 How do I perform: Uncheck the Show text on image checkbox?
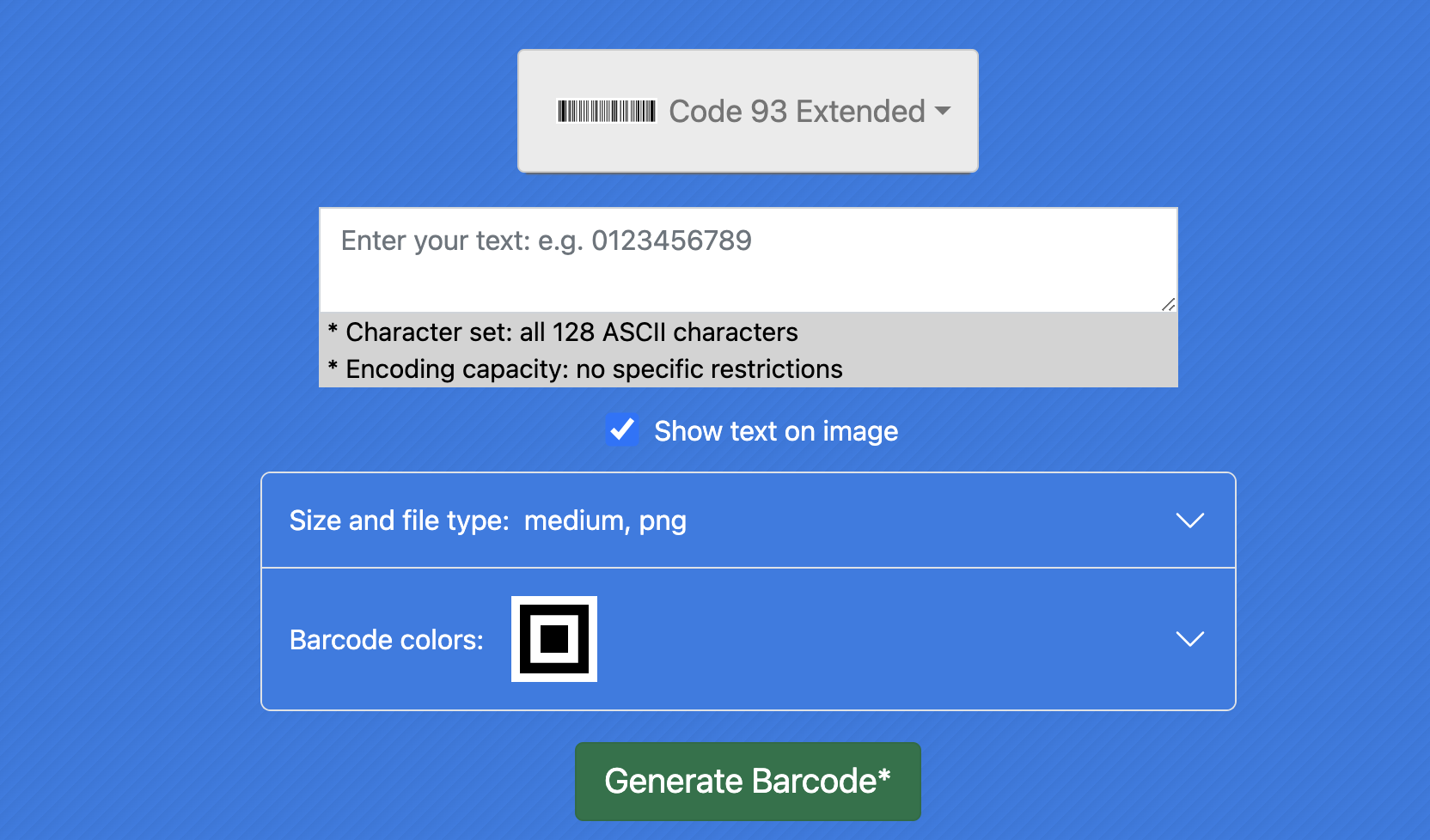621,430
